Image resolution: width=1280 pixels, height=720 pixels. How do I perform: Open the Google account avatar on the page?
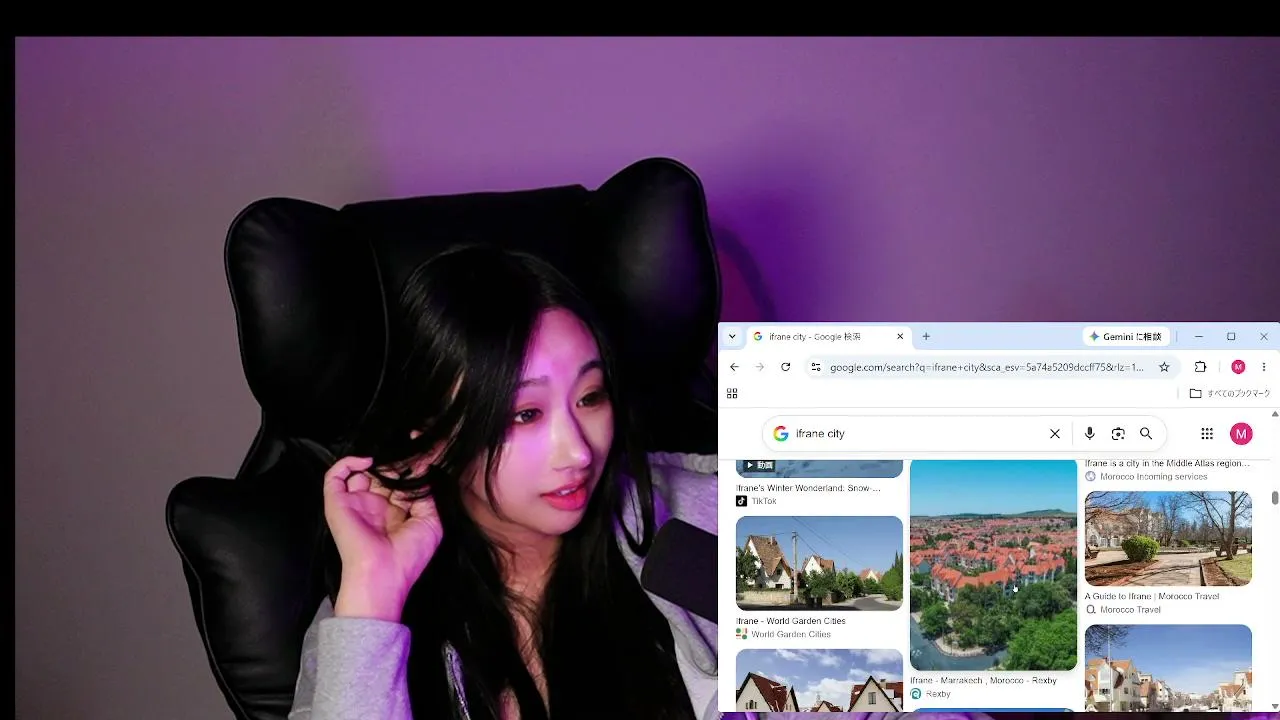1241,434
